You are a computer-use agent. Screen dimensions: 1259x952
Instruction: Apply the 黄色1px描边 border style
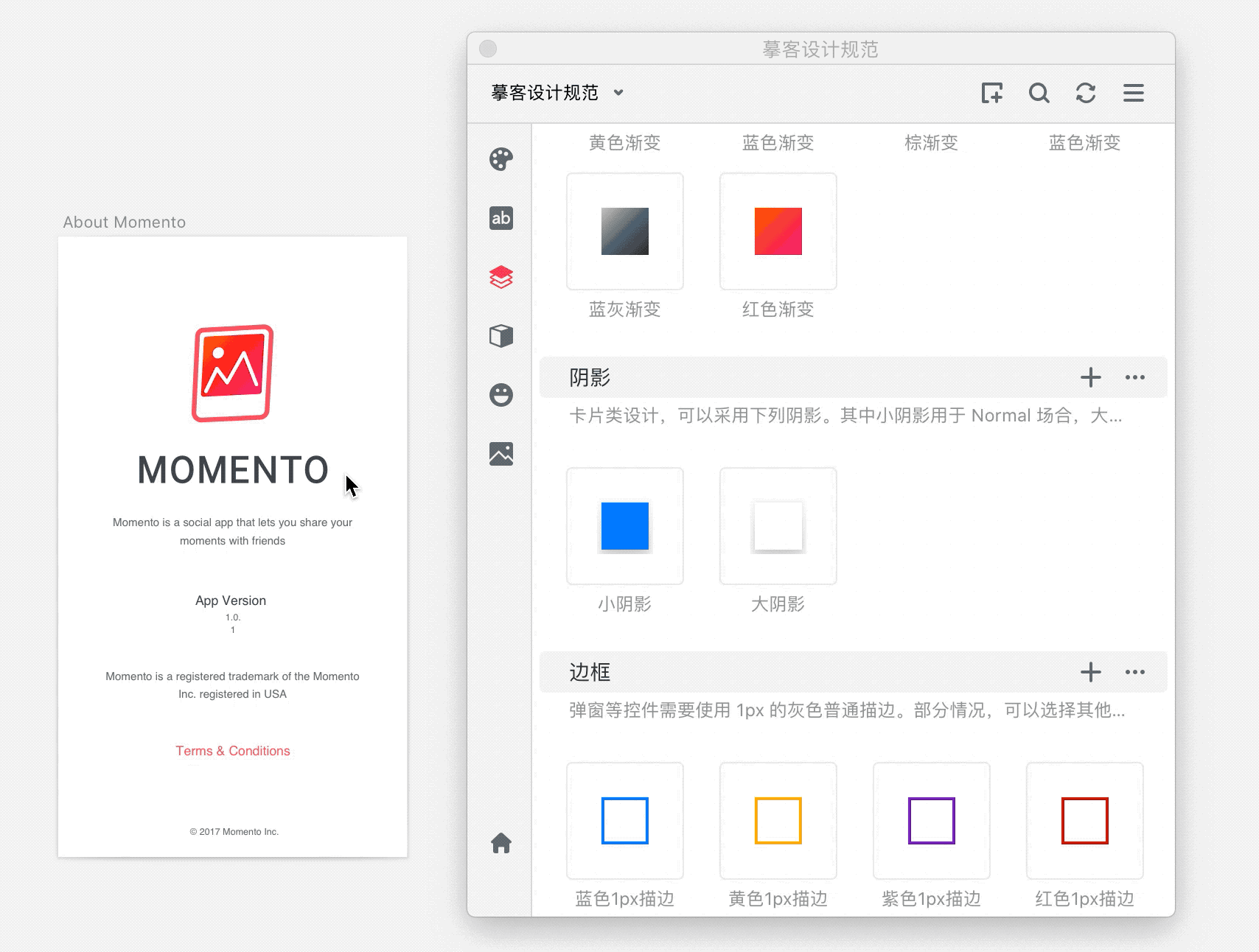click(778, 821)
